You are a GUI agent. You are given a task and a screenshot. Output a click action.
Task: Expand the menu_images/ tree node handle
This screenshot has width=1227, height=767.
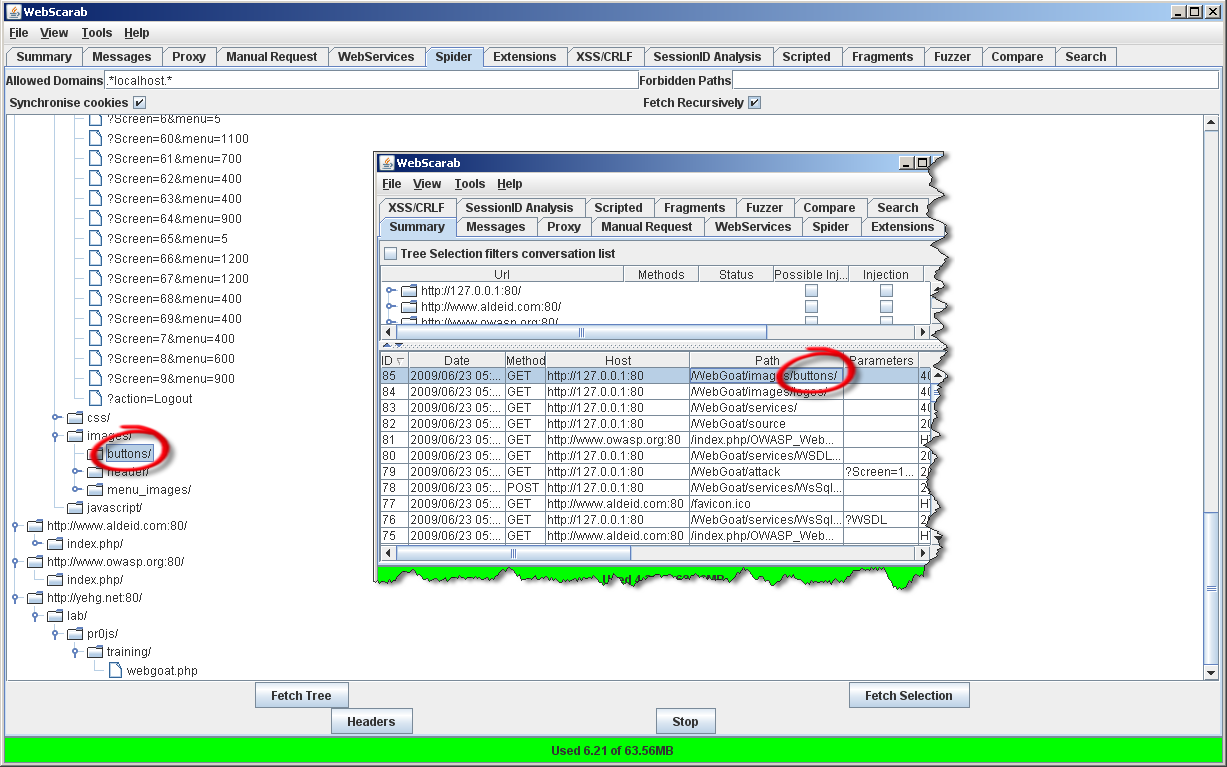[x=76, y=490]
